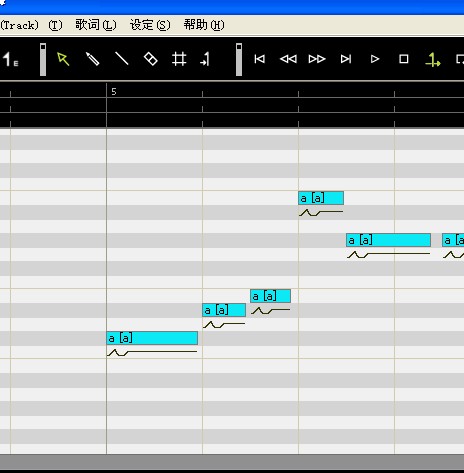Screen dimensions: 464x473
Task: Click the partially visible loop icon
Action: point(460,59)
